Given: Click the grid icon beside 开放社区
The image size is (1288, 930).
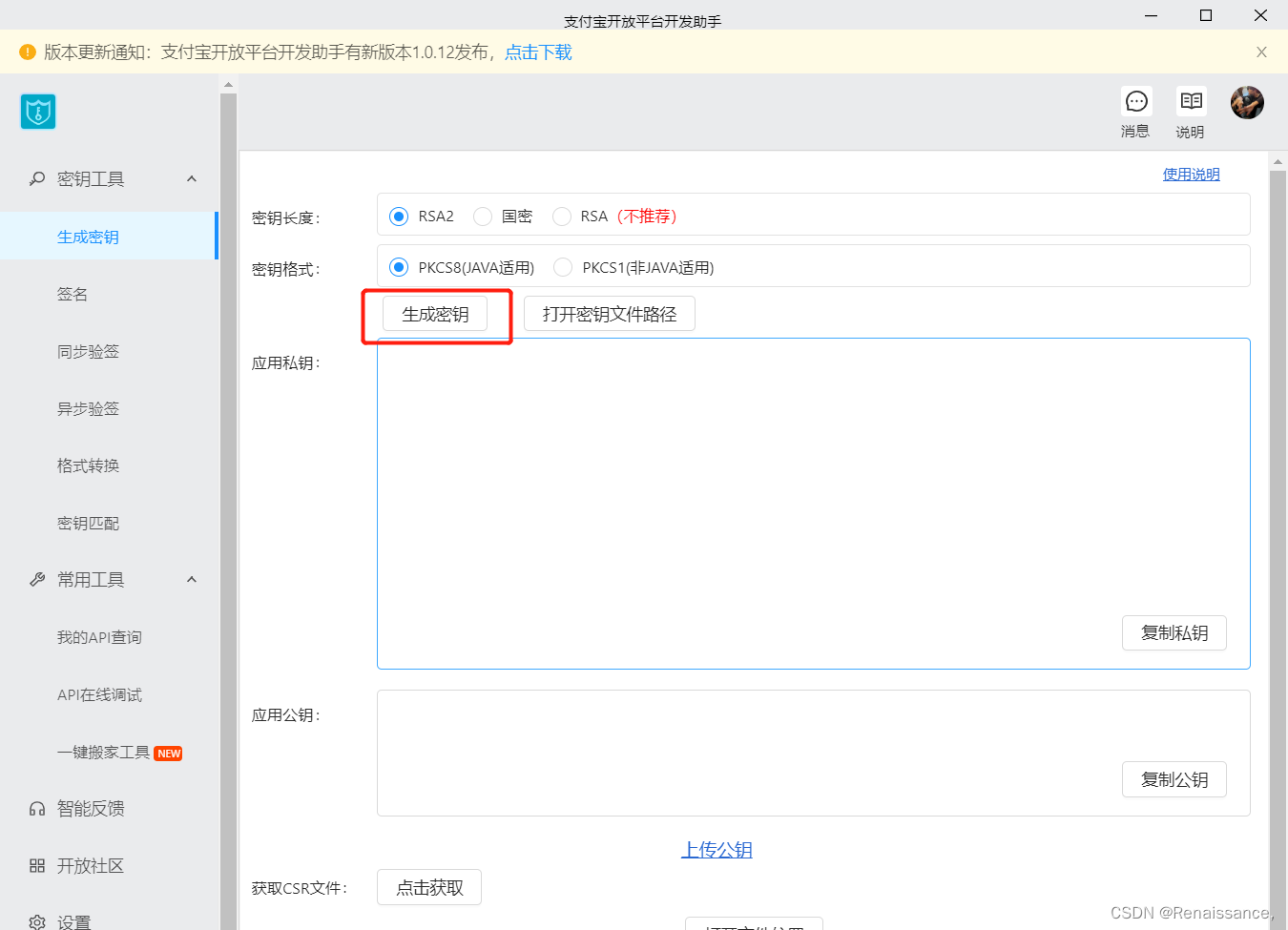Looking at the screenshot, I should (37, 866).
